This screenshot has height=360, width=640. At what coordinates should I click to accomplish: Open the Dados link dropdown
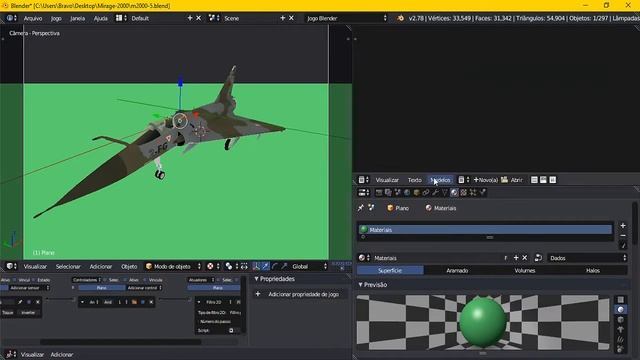(587, 258)
